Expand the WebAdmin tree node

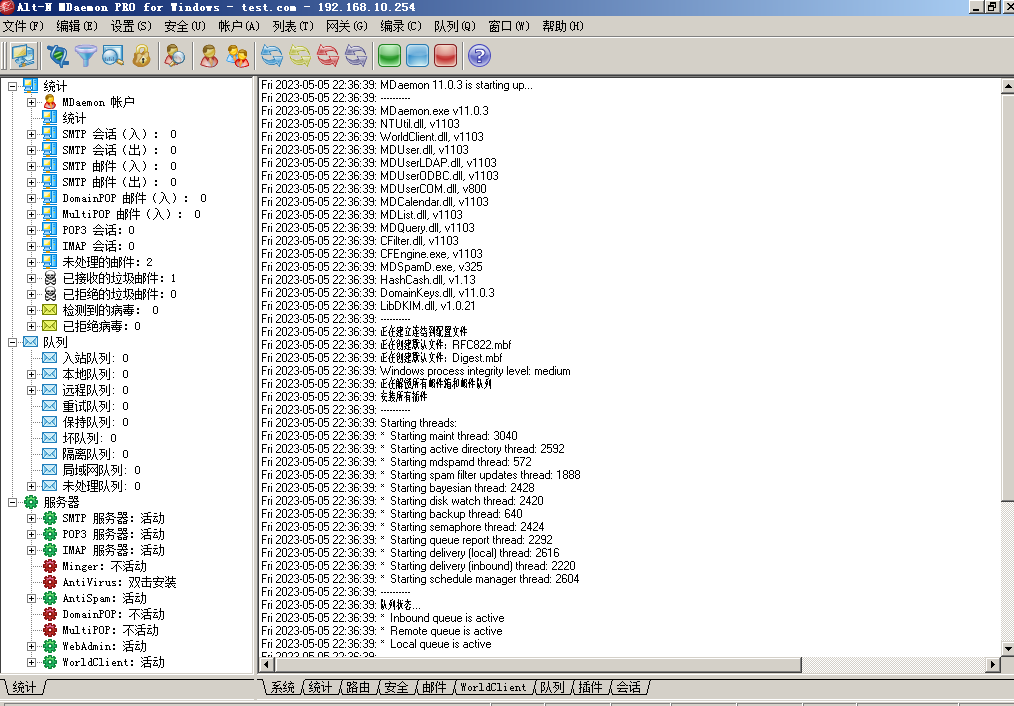tap(31, 646)
